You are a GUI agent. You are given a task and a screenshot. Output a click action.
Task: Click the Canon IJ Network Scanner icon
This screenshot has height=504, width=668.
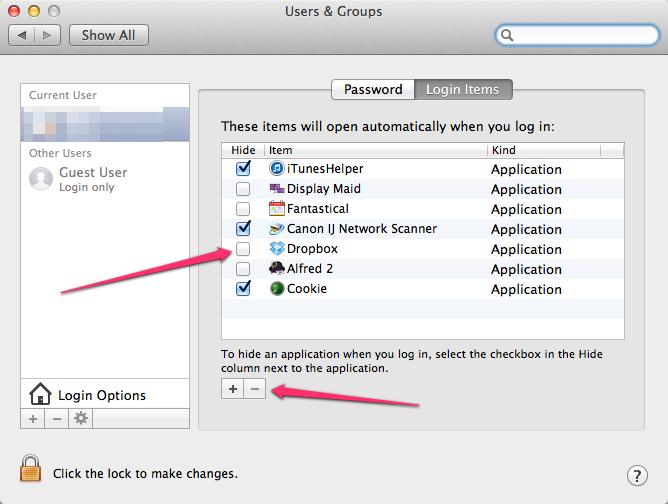[276, 228]
